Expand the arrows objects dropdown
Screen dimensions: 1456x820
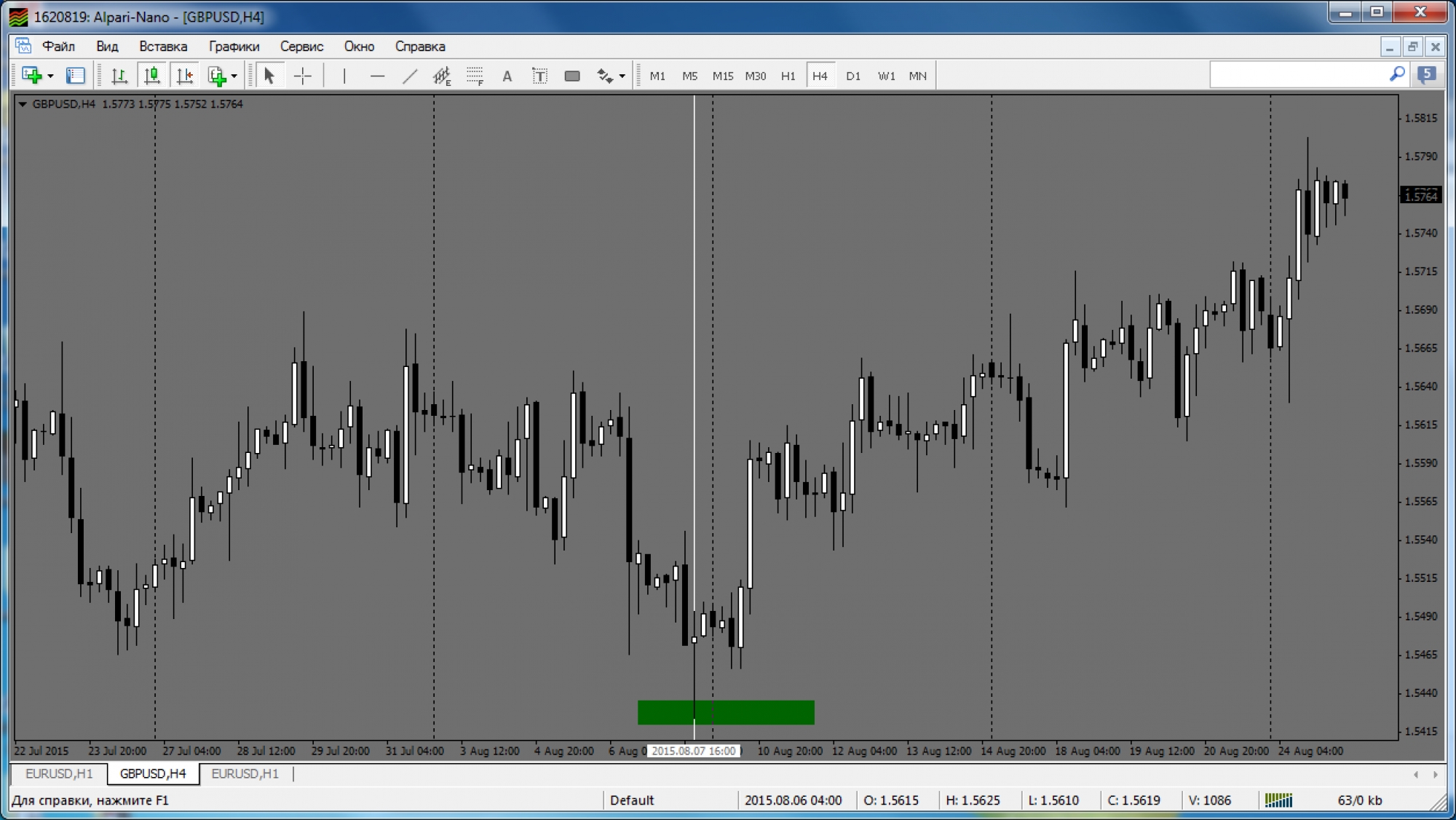pos(622,76)
